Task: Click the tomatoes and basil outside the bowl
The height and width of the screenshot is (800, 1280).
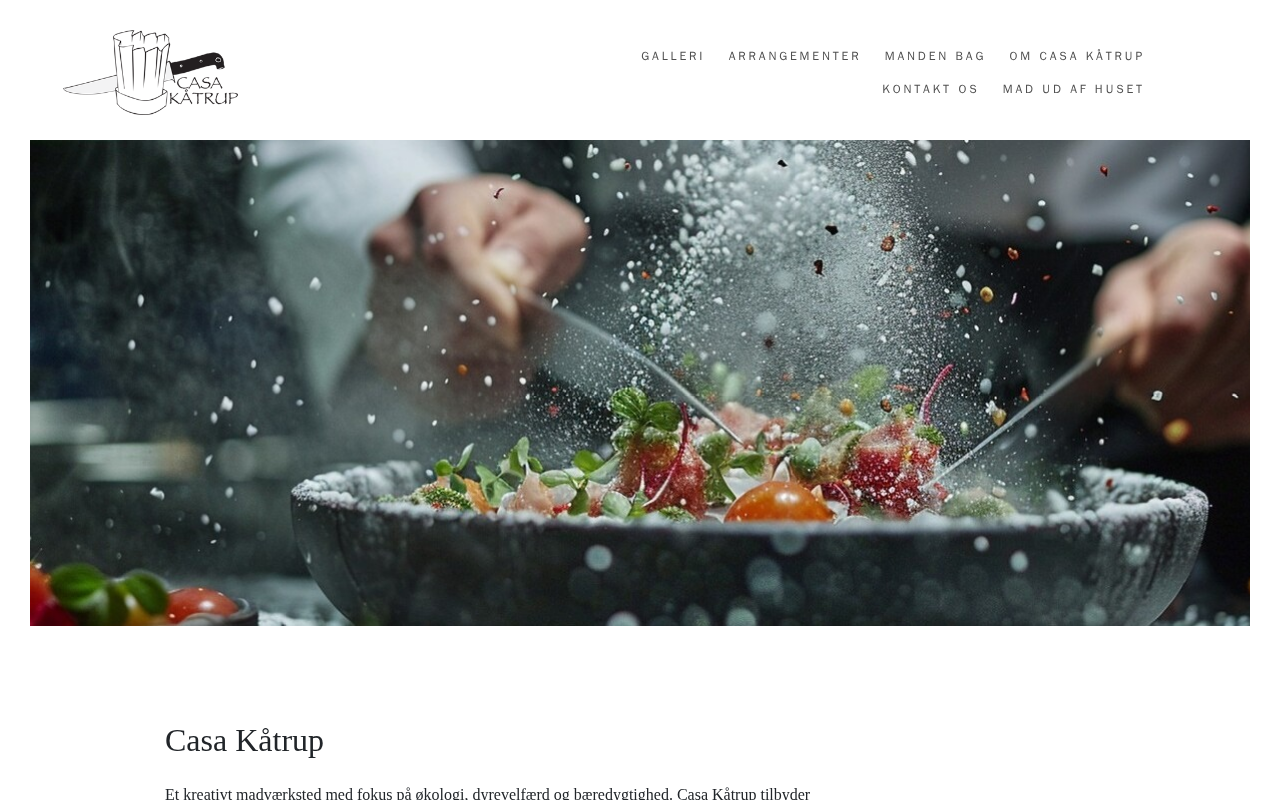Action: click(x=130, y=597)
